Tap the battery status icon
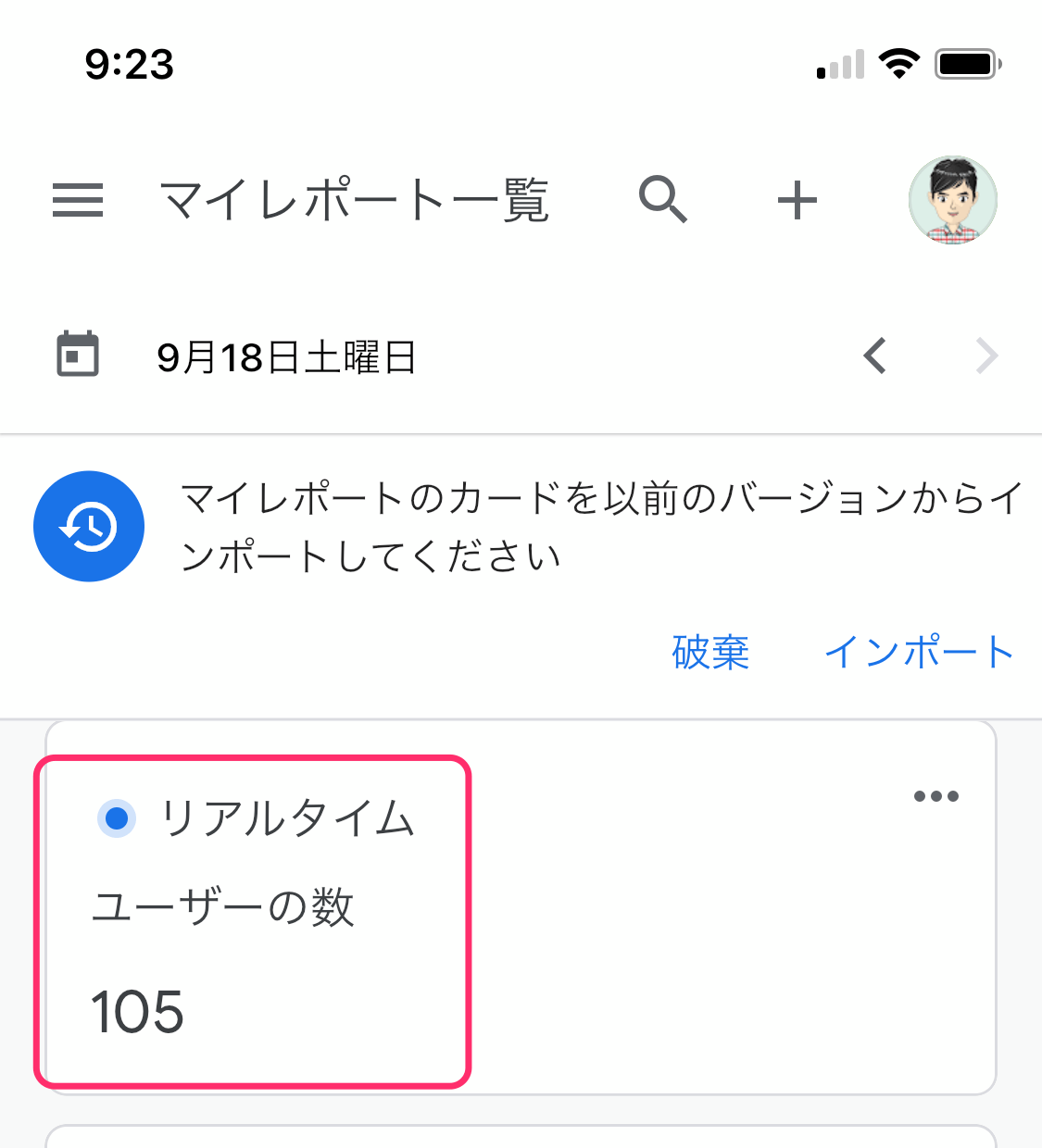Image resolution: width=1042 pixels, height=1148 pixels. coord(968,64)
